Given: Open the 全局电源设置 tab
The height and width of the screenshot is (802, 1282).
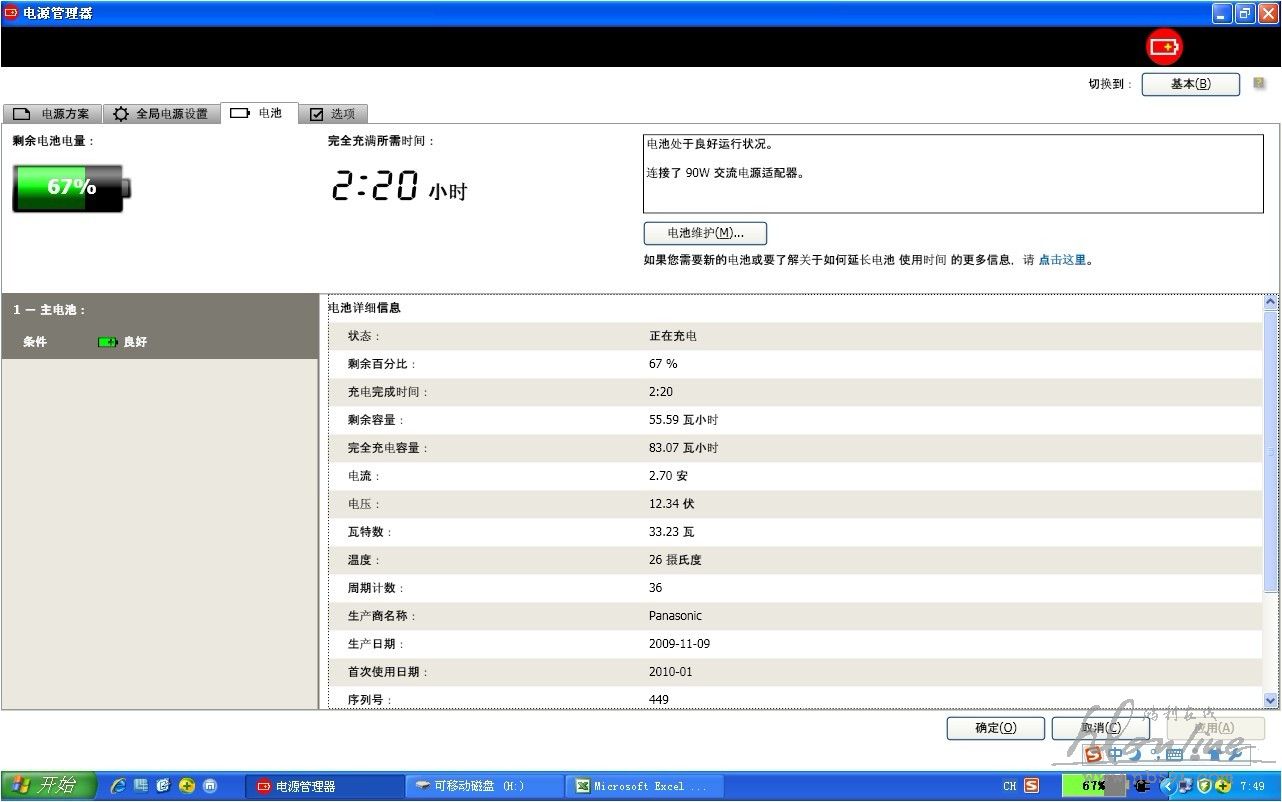Looking at the screenshot, I should click(x=161, y=114).
